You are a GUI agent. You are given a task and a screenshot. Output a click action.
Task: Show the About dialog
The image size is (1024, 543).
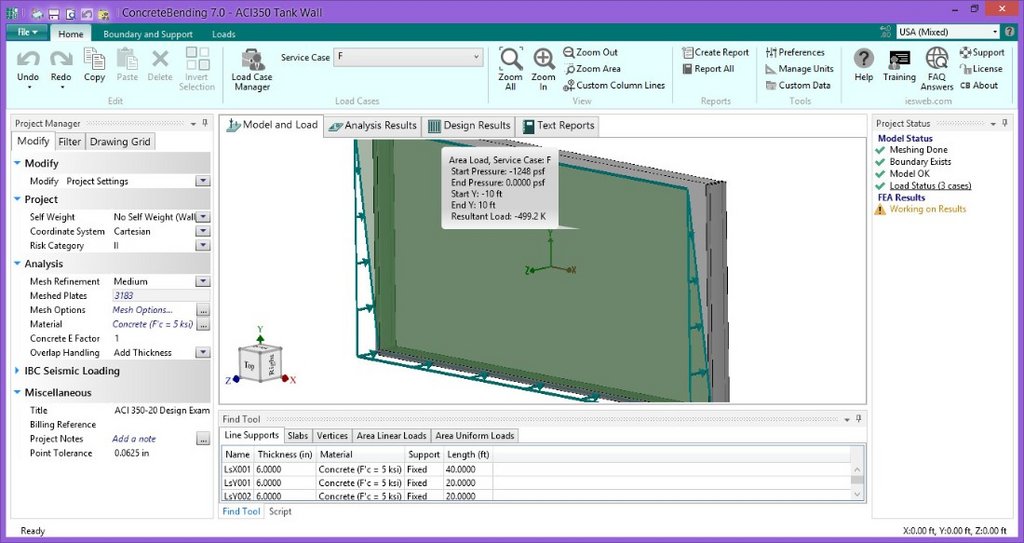(x=978, y=85)
